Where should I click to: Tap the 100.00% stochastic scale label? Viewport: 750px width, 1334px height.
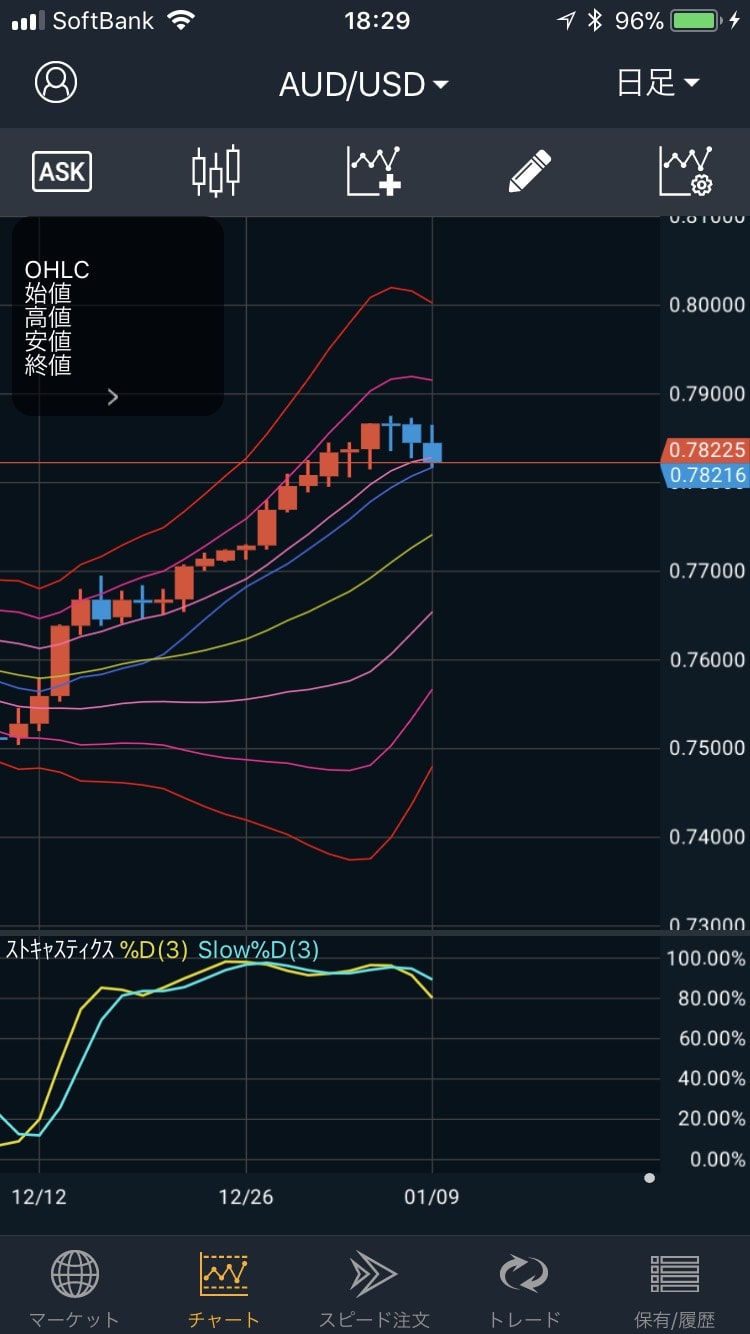coord(706,958)
